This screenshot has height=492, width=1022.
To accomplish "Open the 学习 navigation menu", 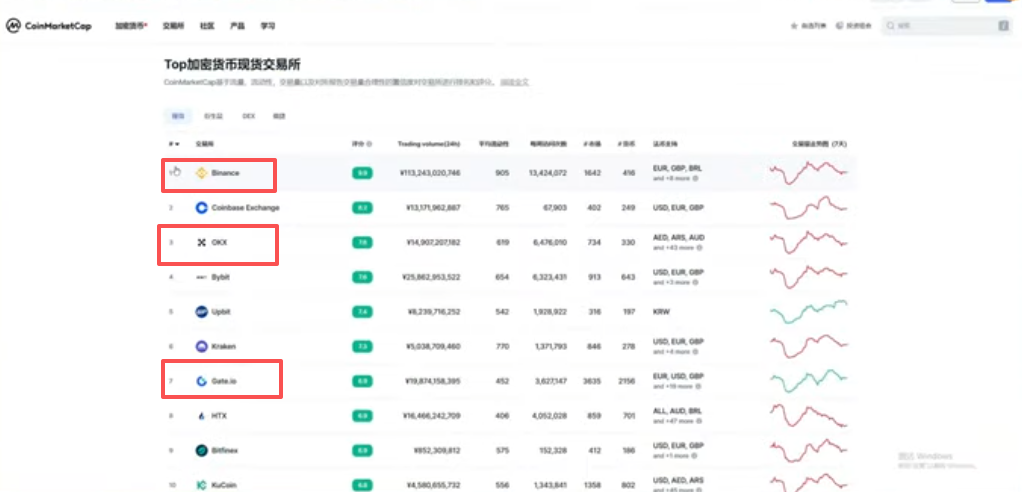I will (268, 26).
